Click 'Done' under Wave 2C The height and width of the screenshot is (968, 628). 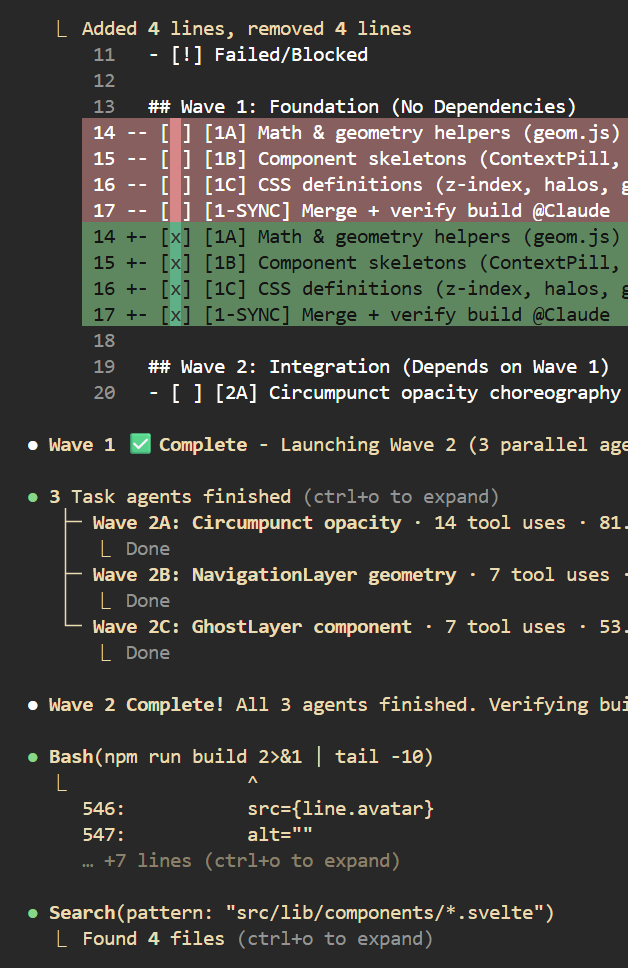point(148,653)
